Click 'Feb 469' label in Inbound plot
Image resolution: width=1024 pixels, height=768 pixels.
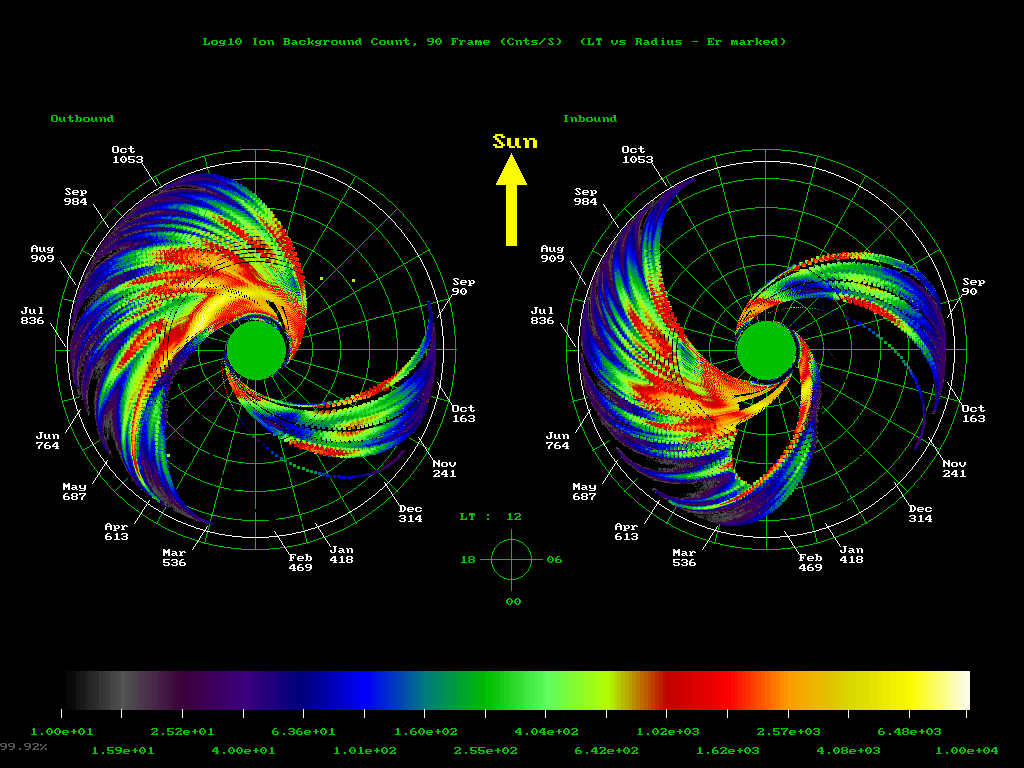click(810, 562)
